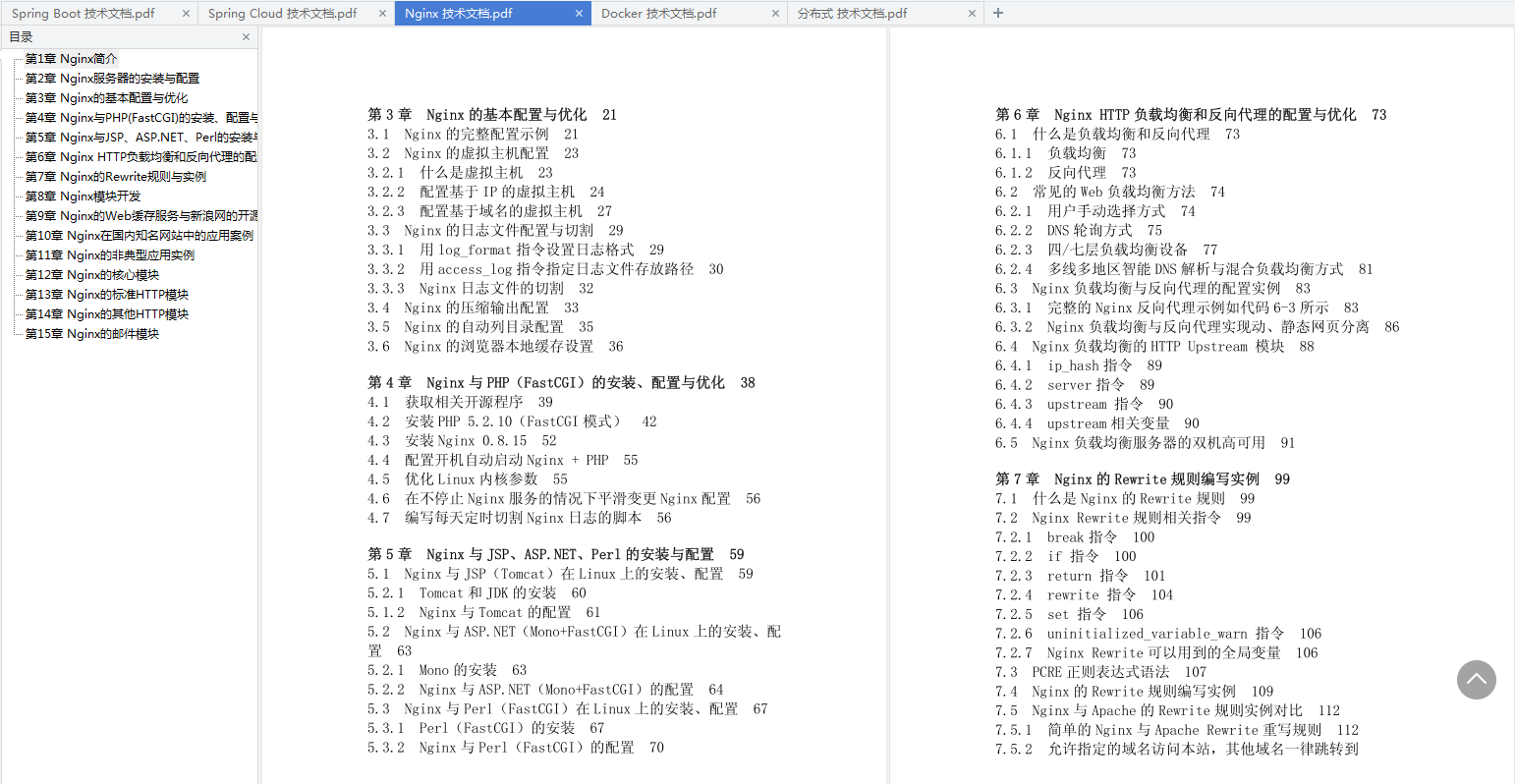Open 第10章 Nginx在国内知名网站中的应用案例

pyautogui.click(x=140, y=236)
